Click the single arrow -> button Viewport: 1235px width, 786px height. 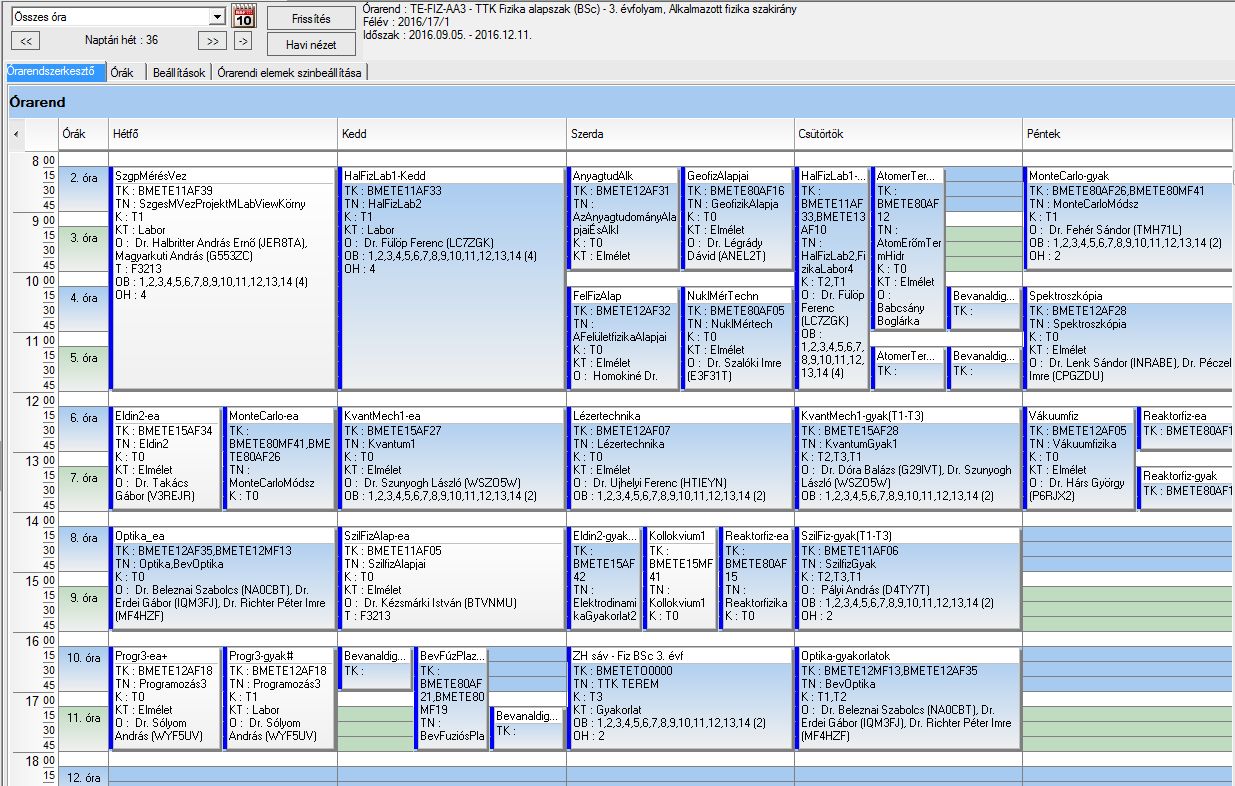[243, 41]
